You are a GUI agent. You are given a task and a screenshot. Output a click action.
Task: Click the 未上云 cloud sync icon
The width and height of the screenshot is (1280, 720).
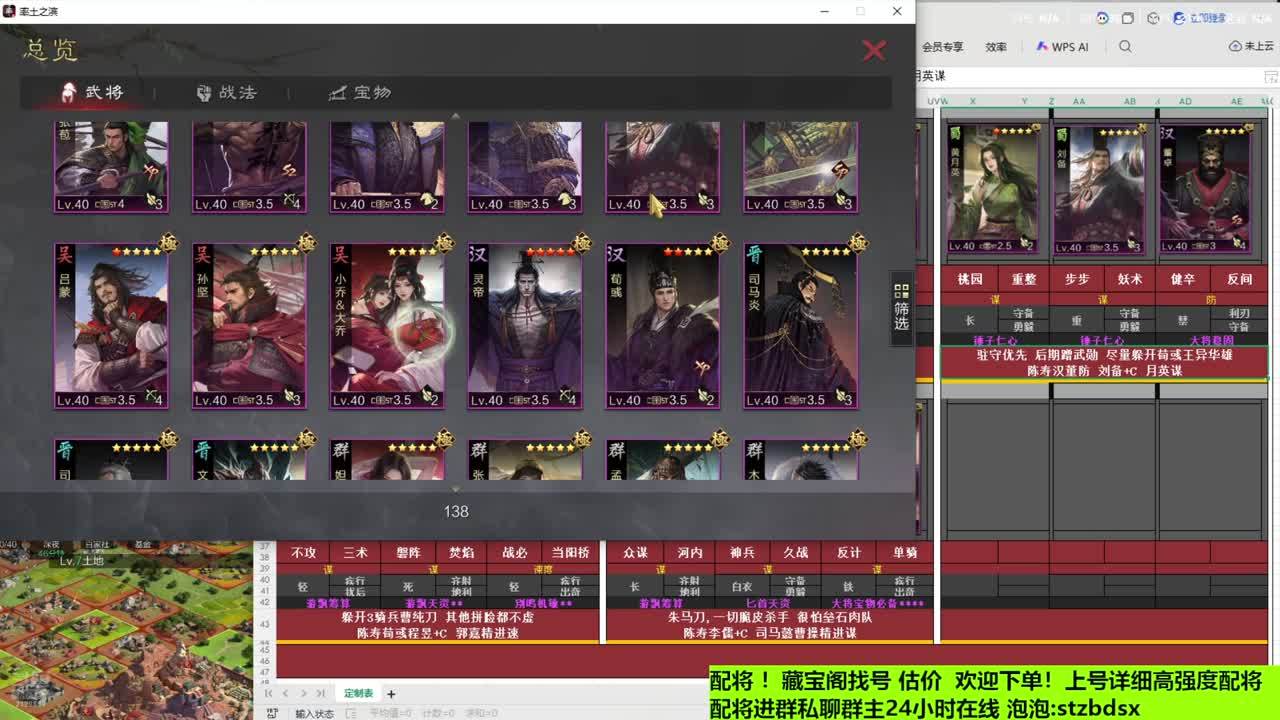point(1250,47)
